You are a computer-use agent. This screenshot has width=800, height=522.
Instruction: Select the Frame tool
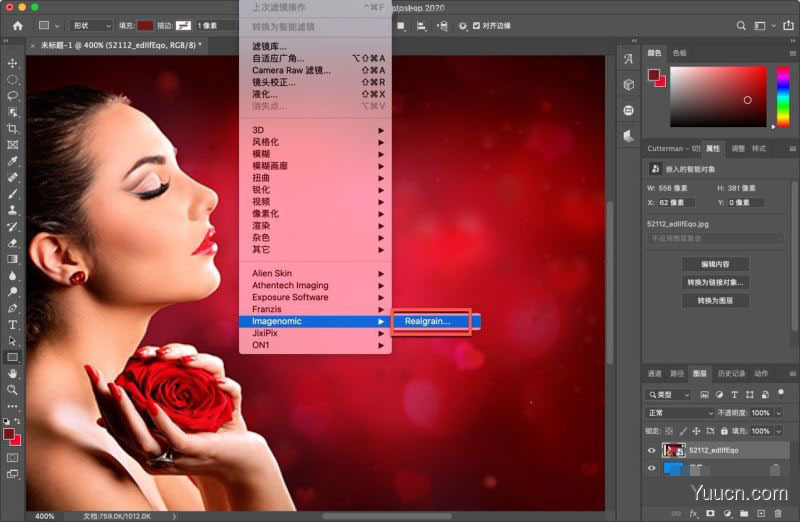click(x=13, y=145)
